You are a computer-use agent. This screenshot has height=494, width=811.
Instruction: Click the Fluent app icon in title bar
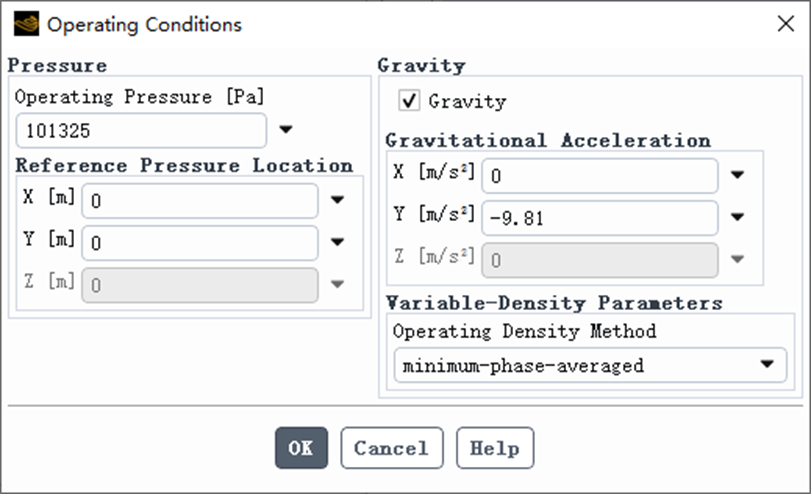point(26,24)
